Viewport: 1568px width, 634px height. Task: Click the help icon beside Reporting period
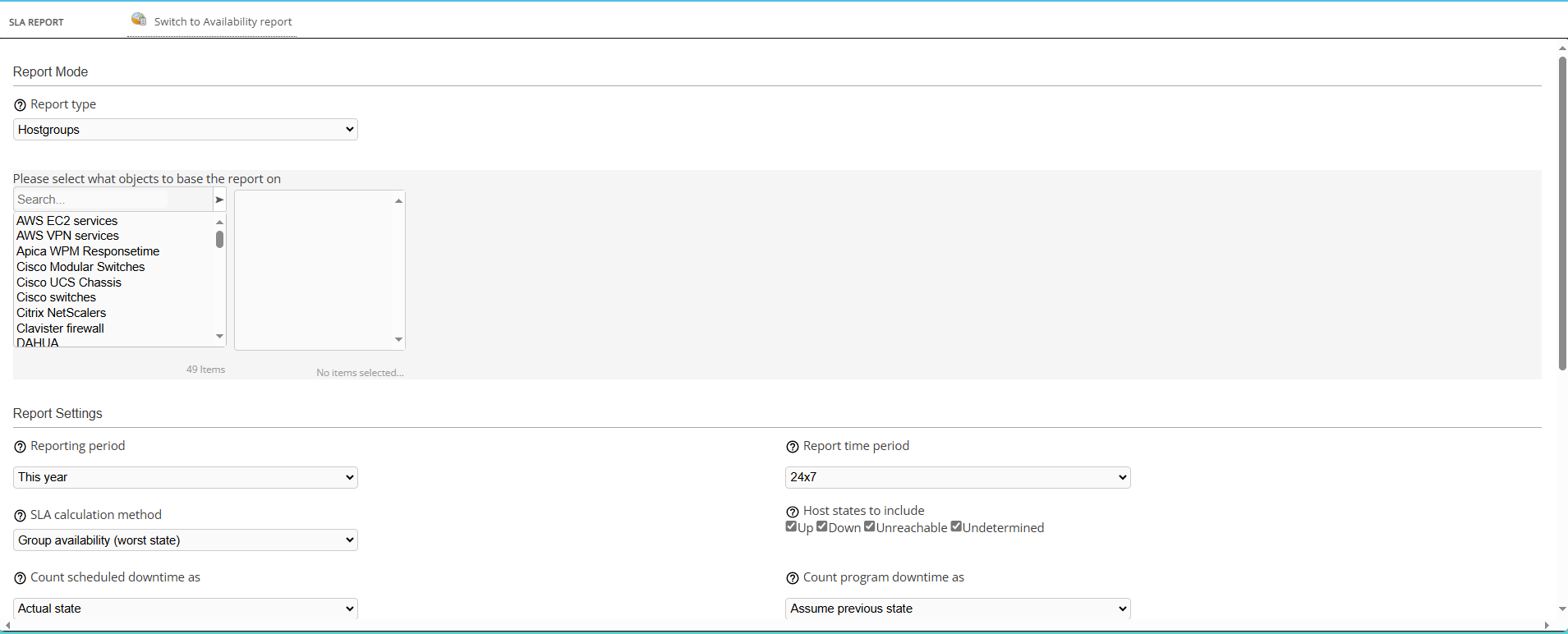pyautogui.click(x=20, y=447)
